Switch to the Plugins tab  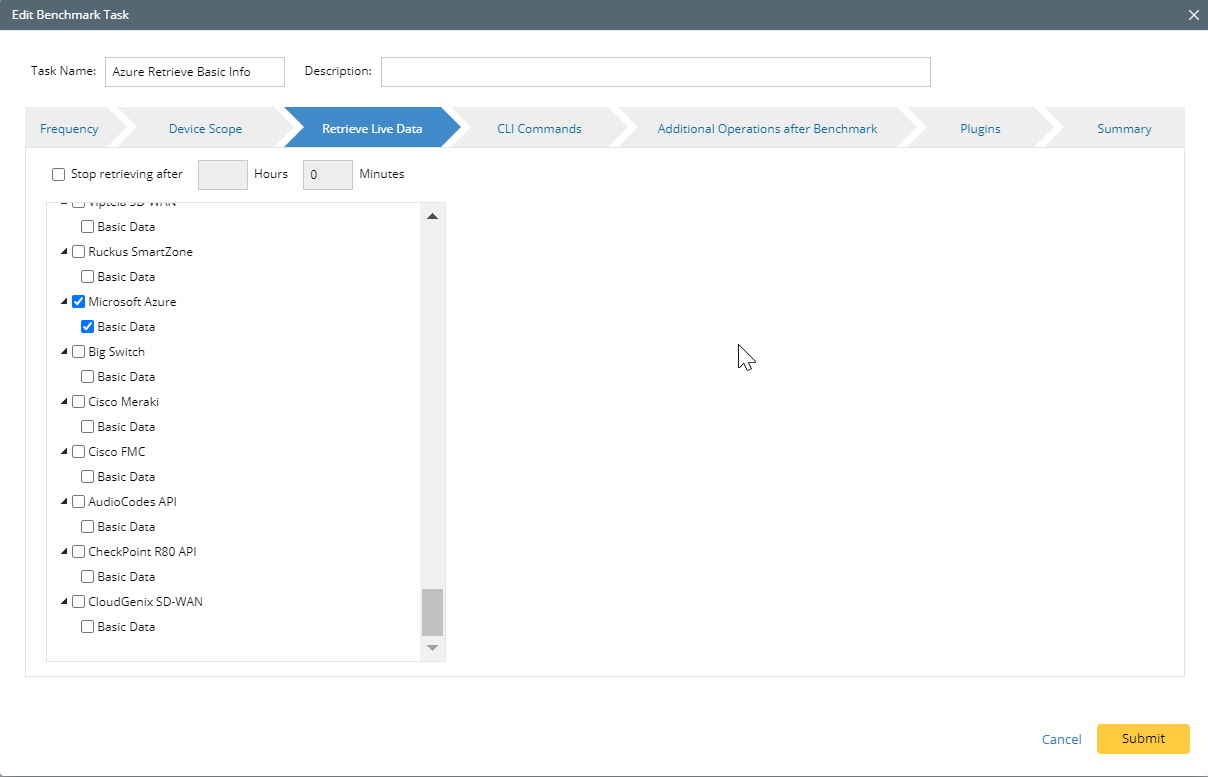click(979, 128)
